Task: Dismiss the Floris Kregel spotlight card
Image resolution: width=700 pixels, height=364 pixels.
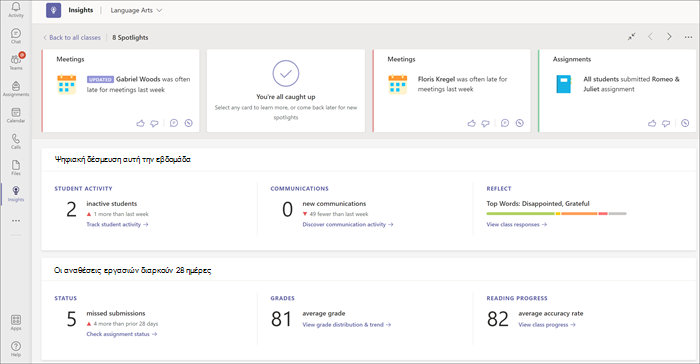Action: [x=520, y=123]
